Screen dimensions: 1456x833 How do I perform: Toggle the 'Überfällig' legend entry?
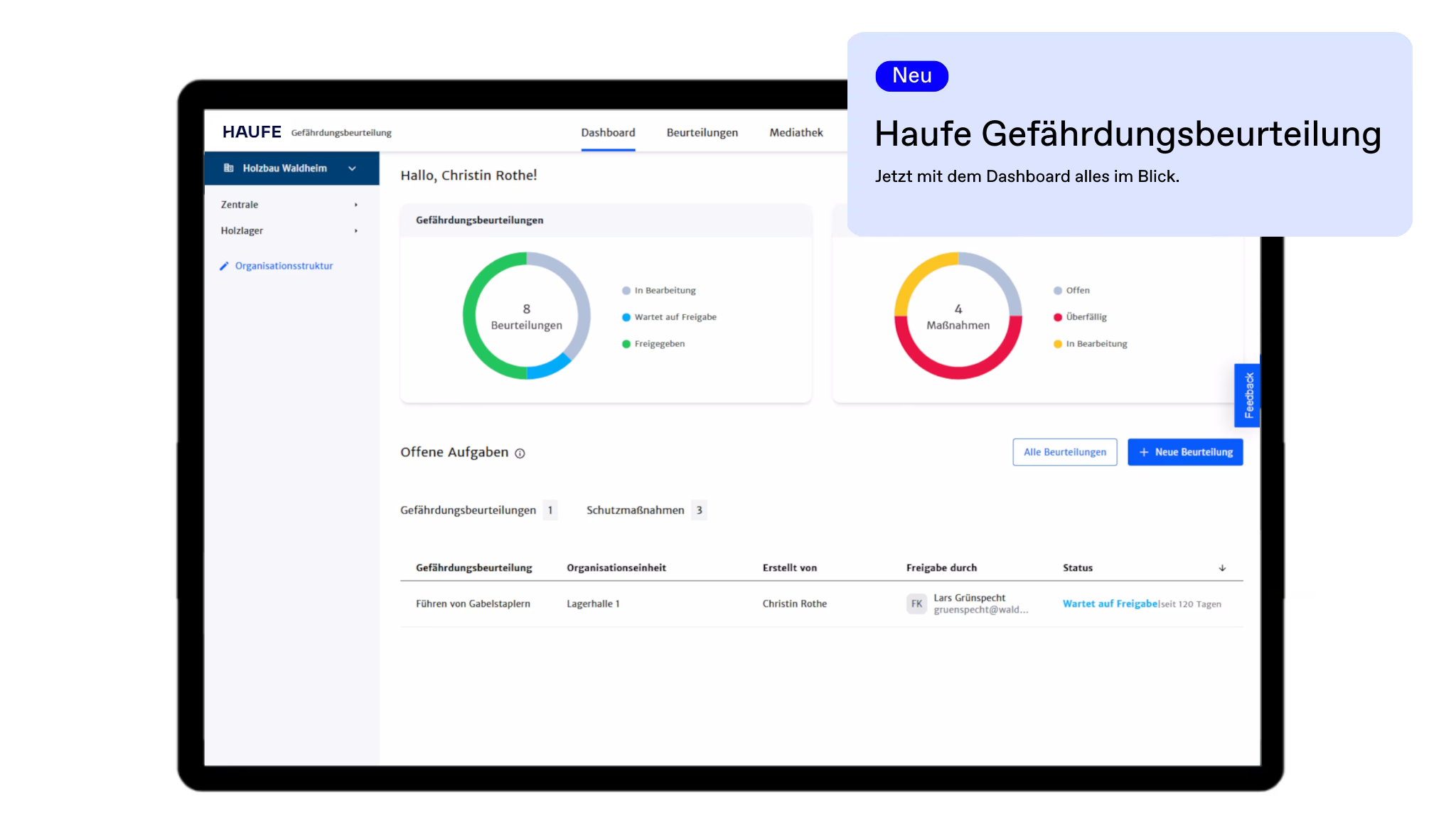point(1086,317)
